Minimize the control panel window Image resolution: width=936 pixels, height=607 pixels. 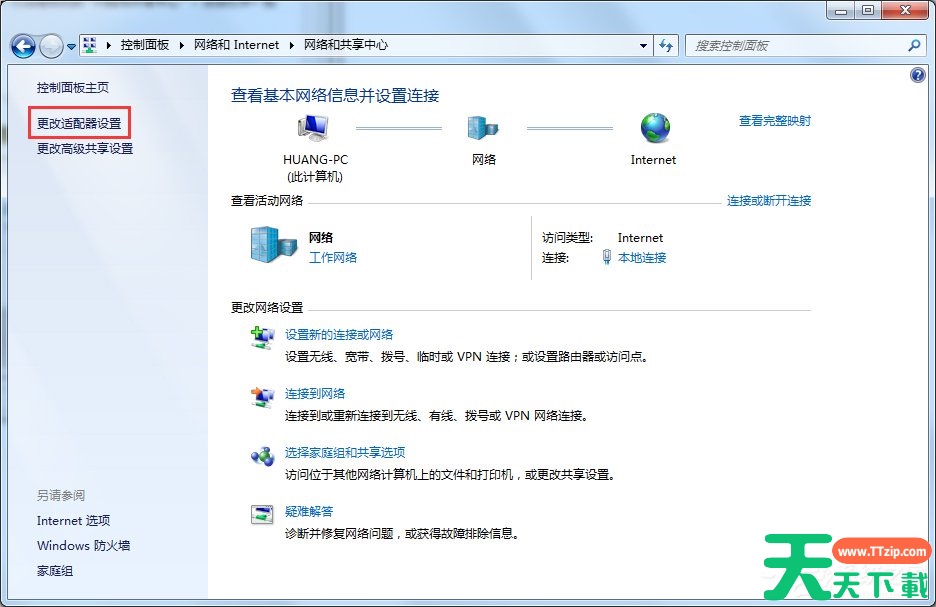[x=841, y=10]
